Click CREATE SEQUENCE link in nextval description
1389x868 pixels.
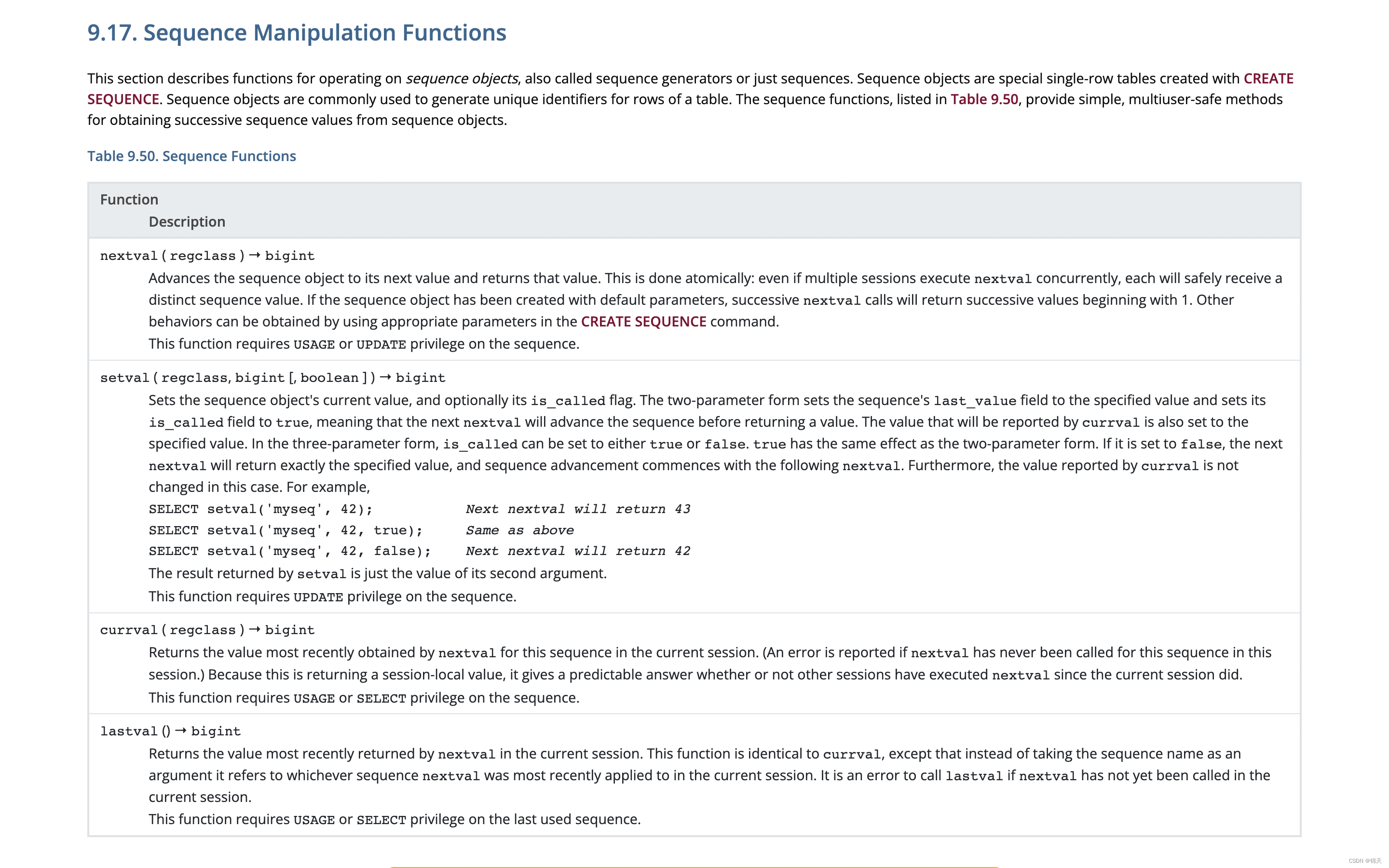coord(643,322)
